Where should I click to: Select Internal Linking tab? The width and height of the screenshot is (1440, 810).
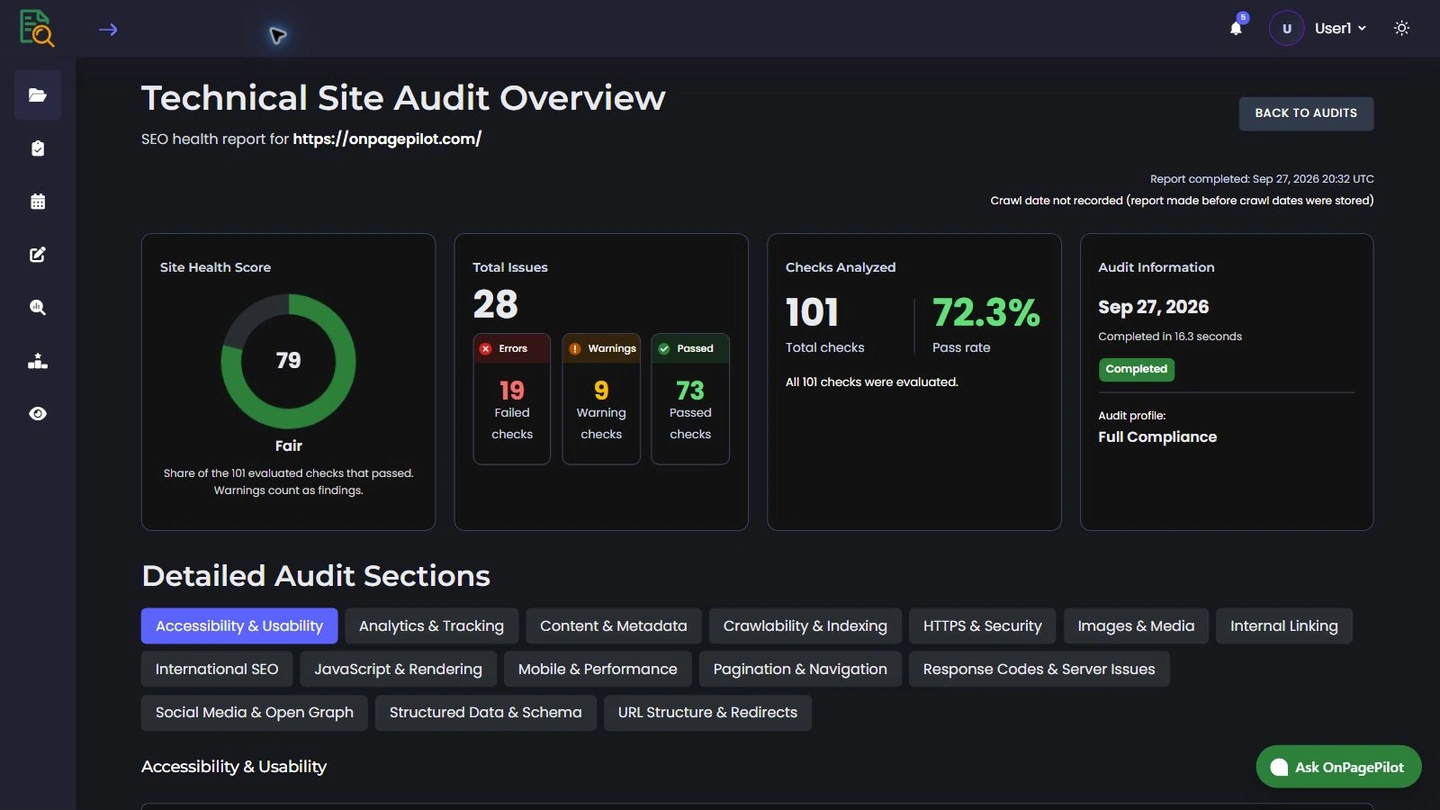click(x=1284, y=626)
